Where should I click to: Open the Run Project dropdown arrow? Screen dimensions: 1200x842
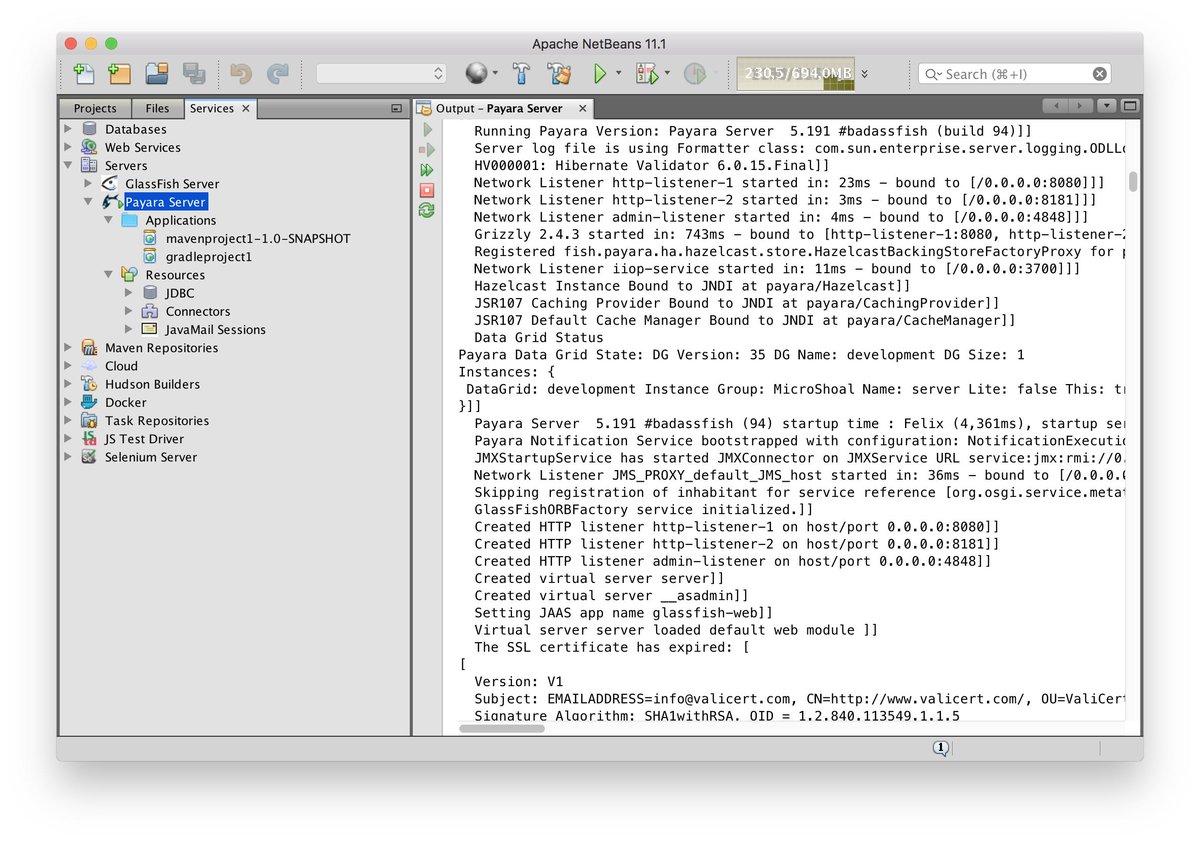pos(618,73)
